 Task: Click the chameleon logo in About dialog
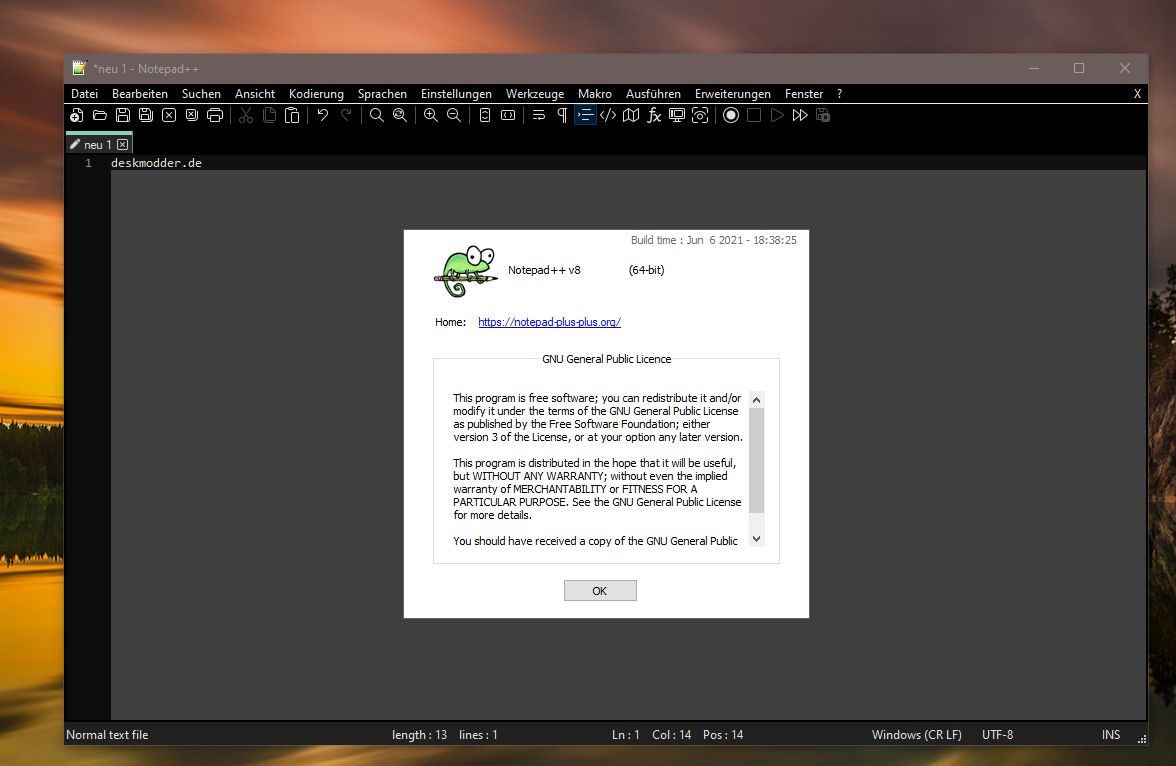tap(466, 271)
